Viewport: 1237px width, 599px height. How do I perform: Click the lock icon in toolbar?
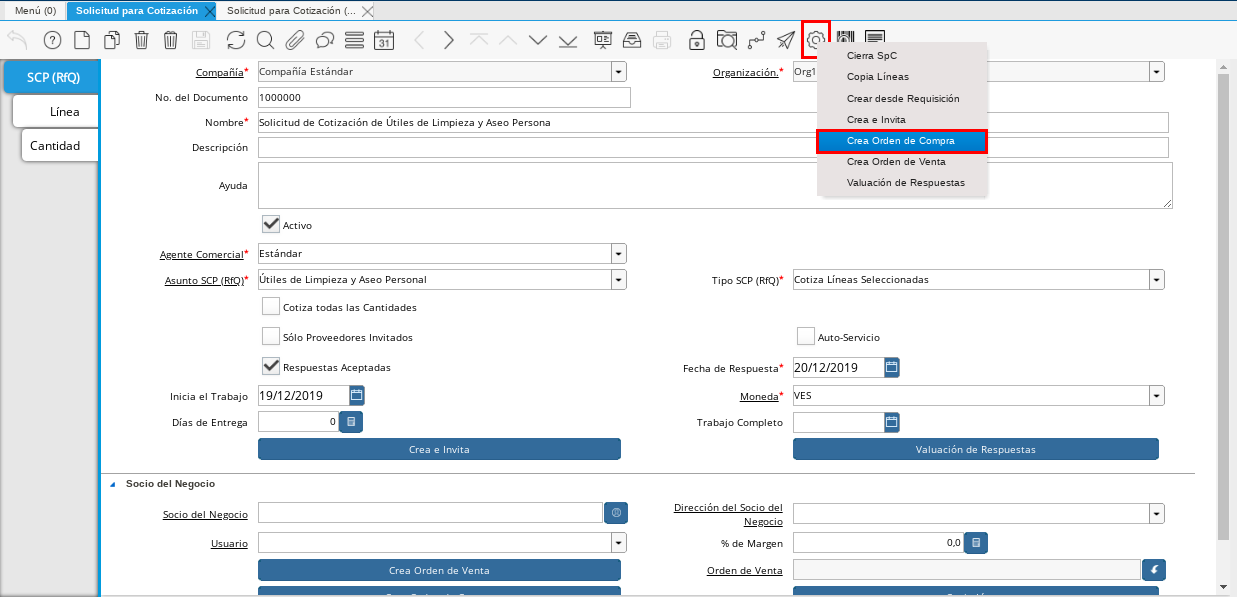tap(696, 40)
